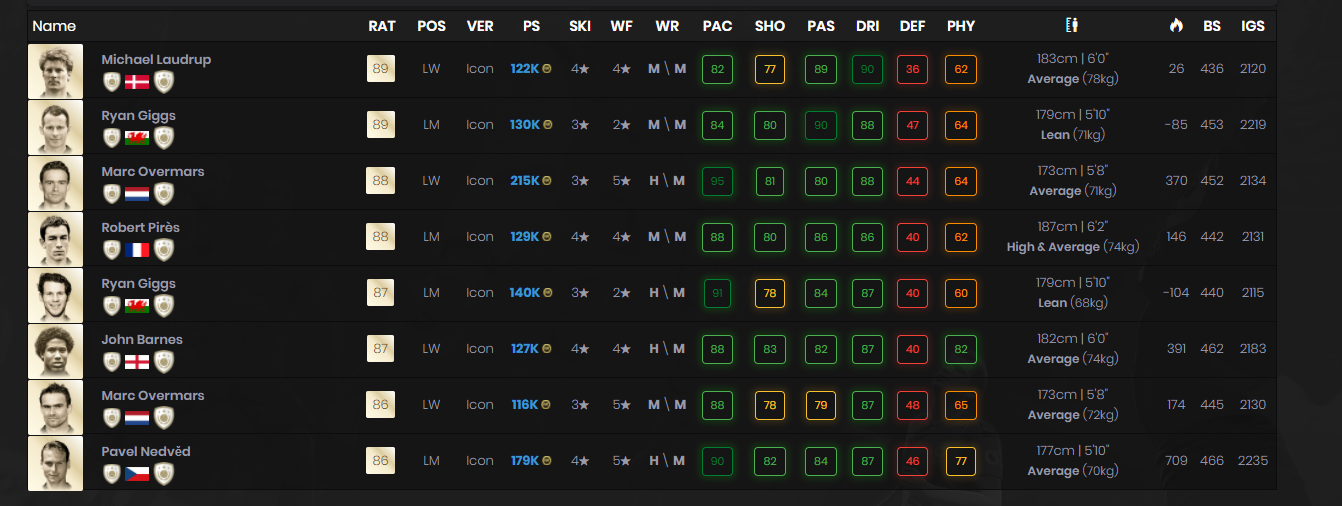Open the John Barnes player link
The width and height of the screenshot is (1342, 506).
pyautogui.click(x=142, y=339)
